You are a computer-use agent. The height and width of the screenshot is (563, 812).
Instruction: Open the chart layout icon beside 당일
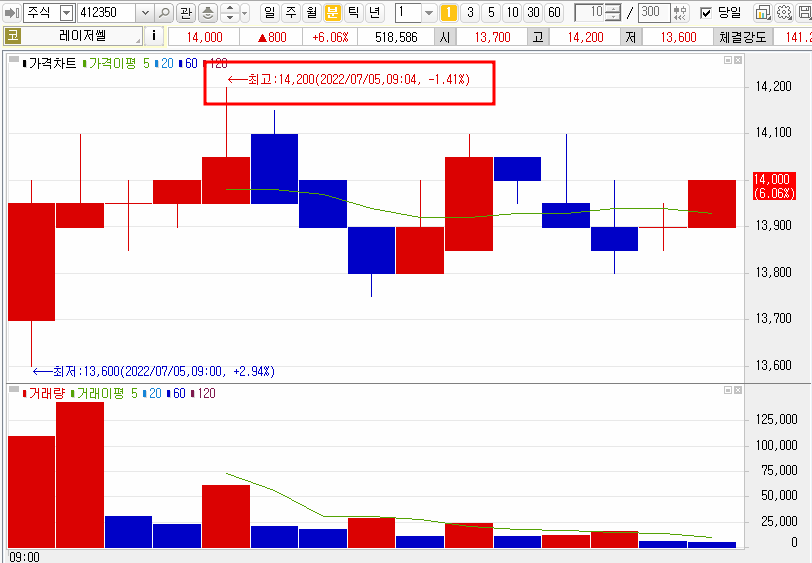click(x=762, y=12)
